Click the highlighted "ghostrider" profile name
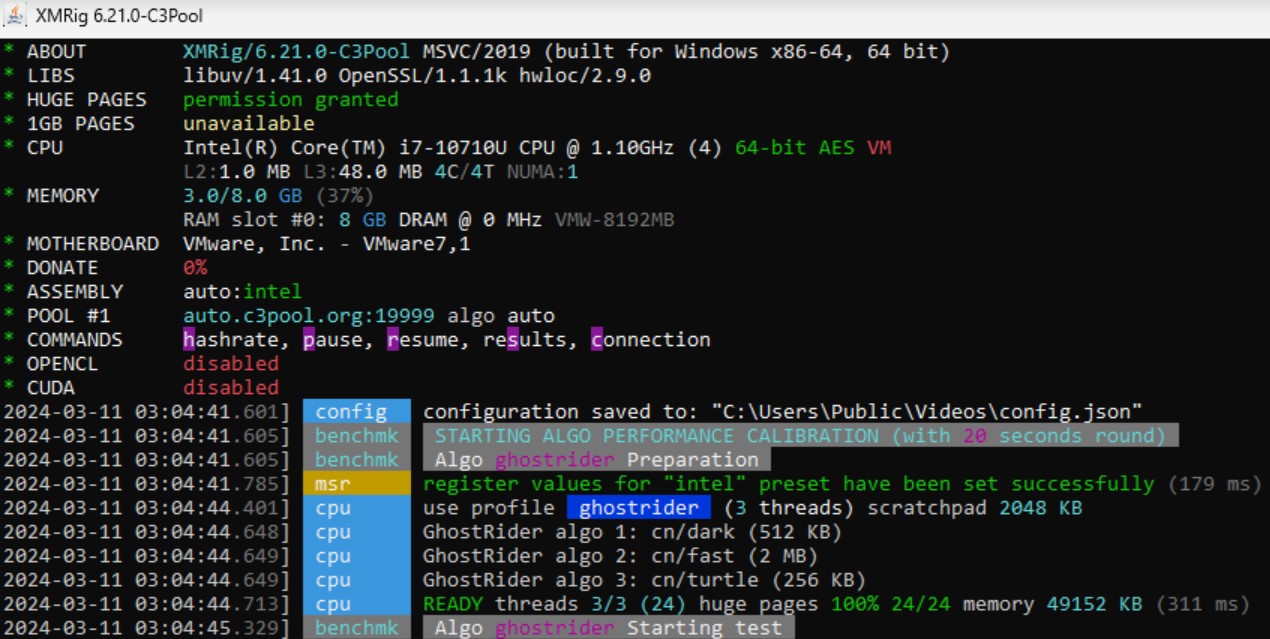1270x639 pixels. click(639, 508)
